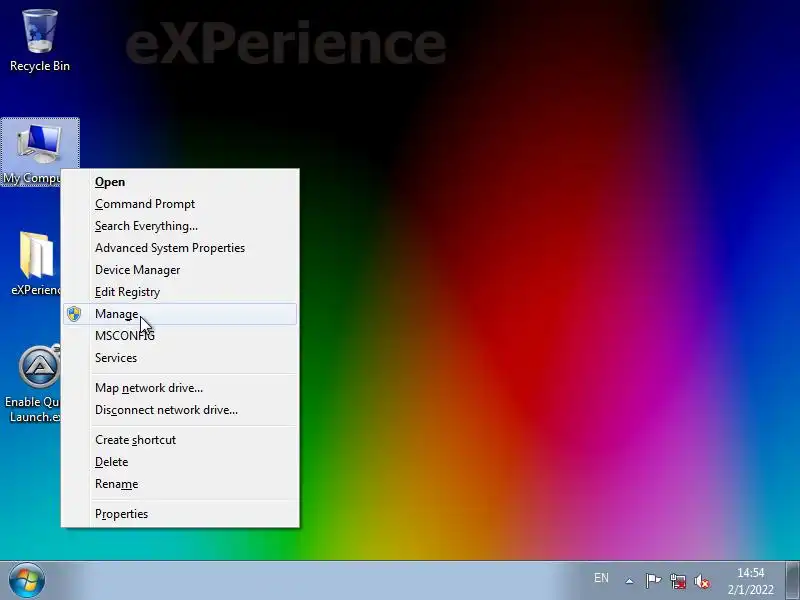Choose Delete in the context menu
Viewport: 800px width, 600px height.
click(x=180, y=462)
